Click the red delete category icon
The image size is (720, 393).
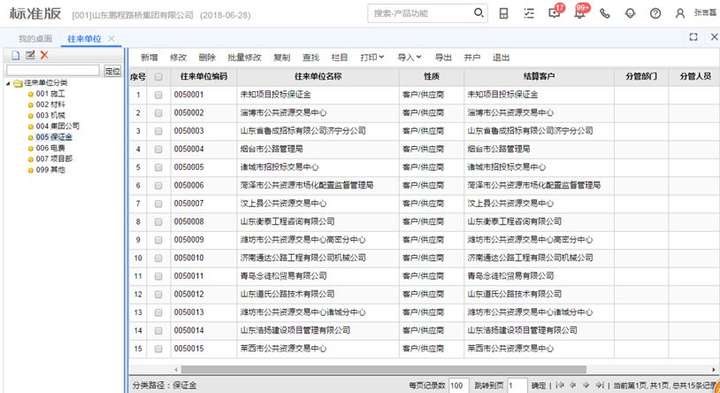coord(44,56)
